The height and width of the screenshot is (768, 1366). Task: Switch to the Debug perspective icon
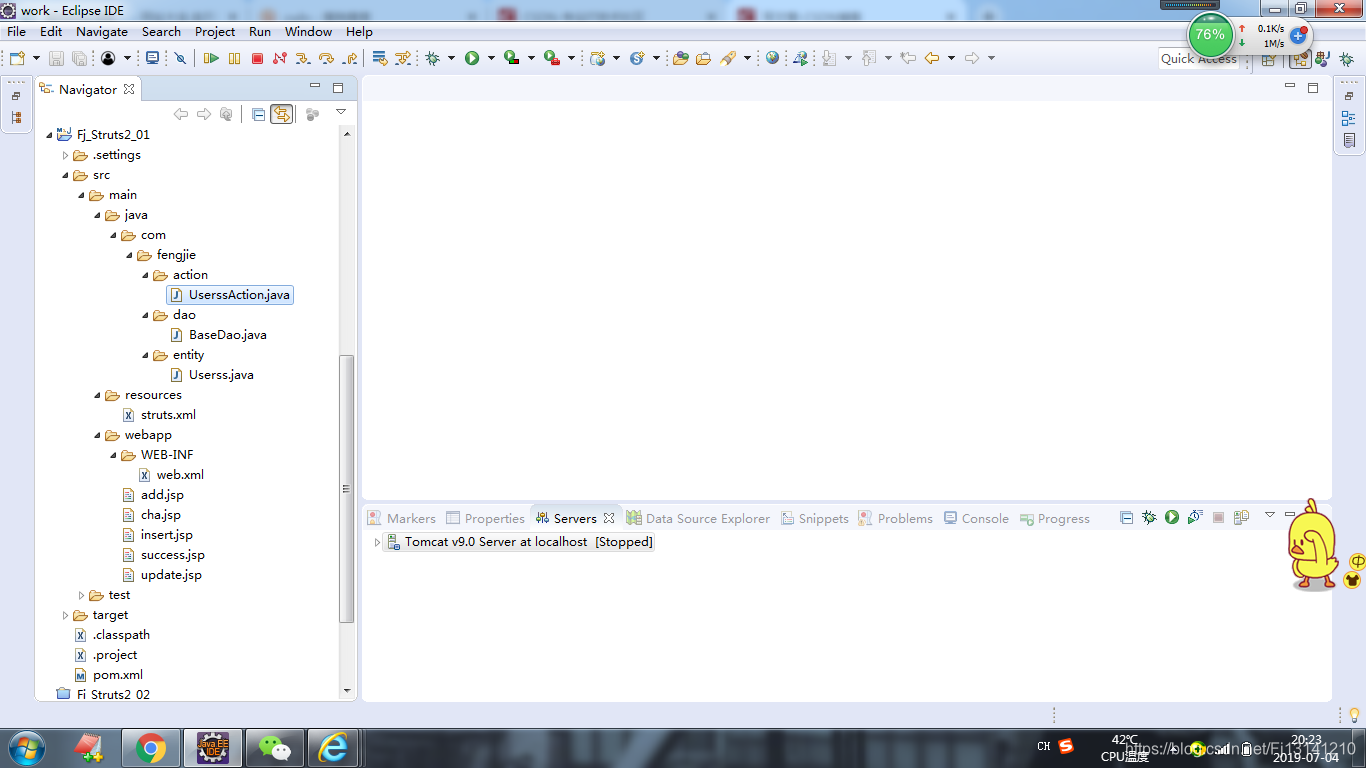1347,60
